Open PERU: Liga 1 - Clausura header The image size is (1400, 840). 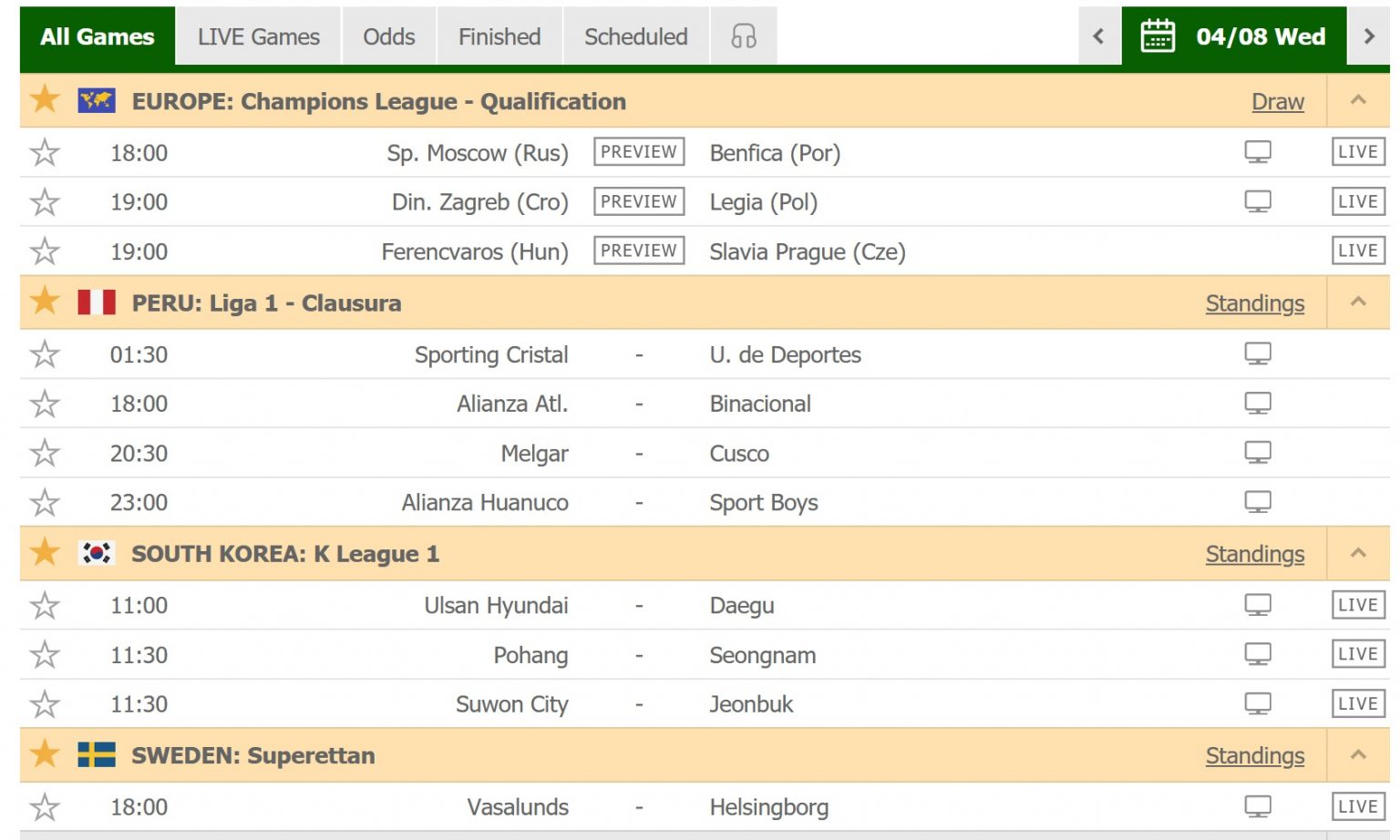pos(266,303)
